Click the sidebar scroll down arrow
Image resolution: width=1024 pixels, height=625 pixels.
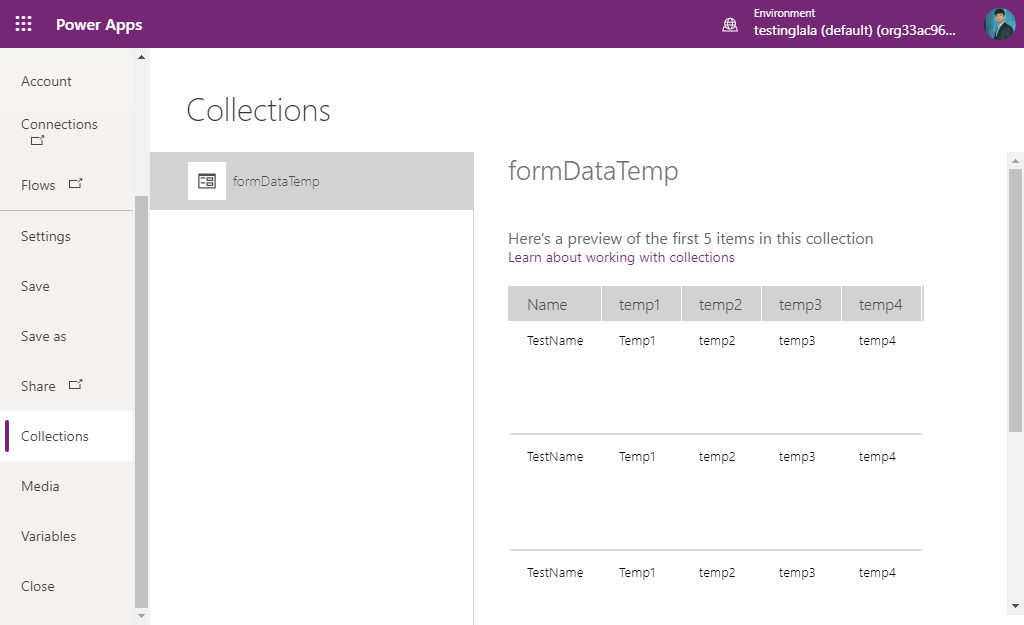[141, 616]
